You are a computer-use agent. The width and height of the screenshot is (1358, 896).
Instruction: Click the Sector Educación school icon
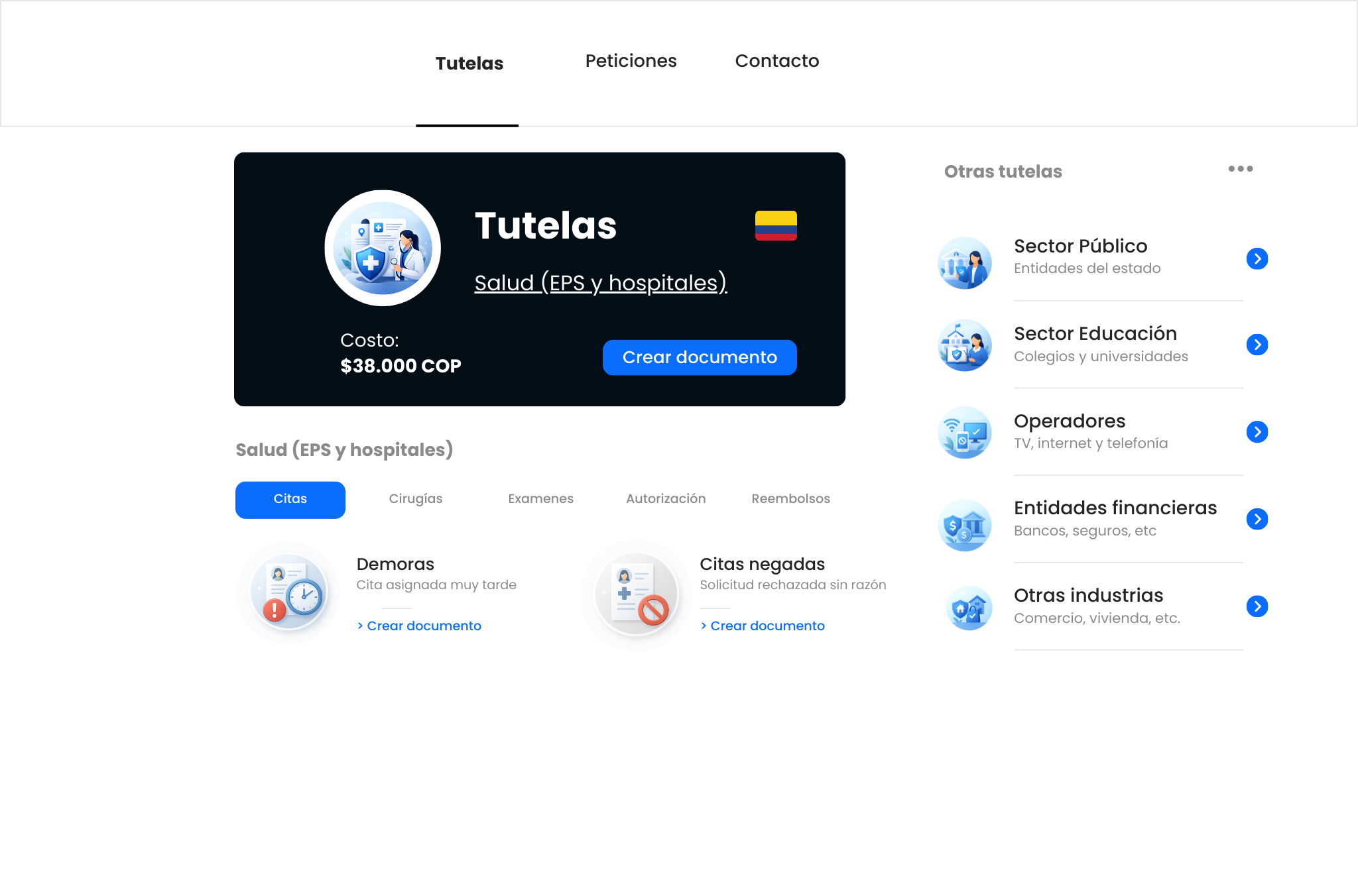965,345
